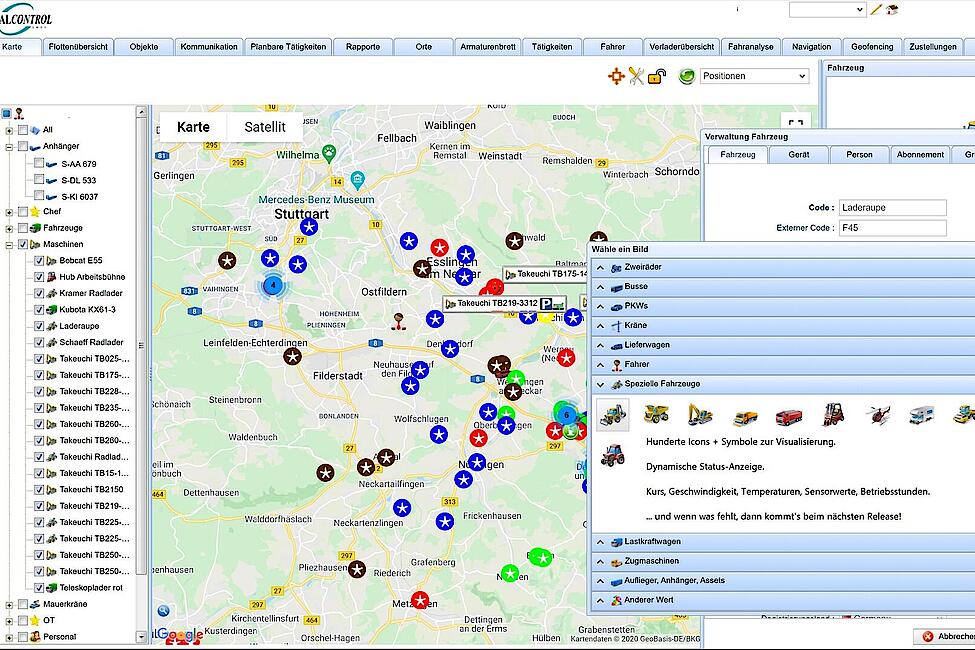Switch to the Flottenübersicht tab
The width and height of the screenshot is (975, 650).
pos(78,47)
